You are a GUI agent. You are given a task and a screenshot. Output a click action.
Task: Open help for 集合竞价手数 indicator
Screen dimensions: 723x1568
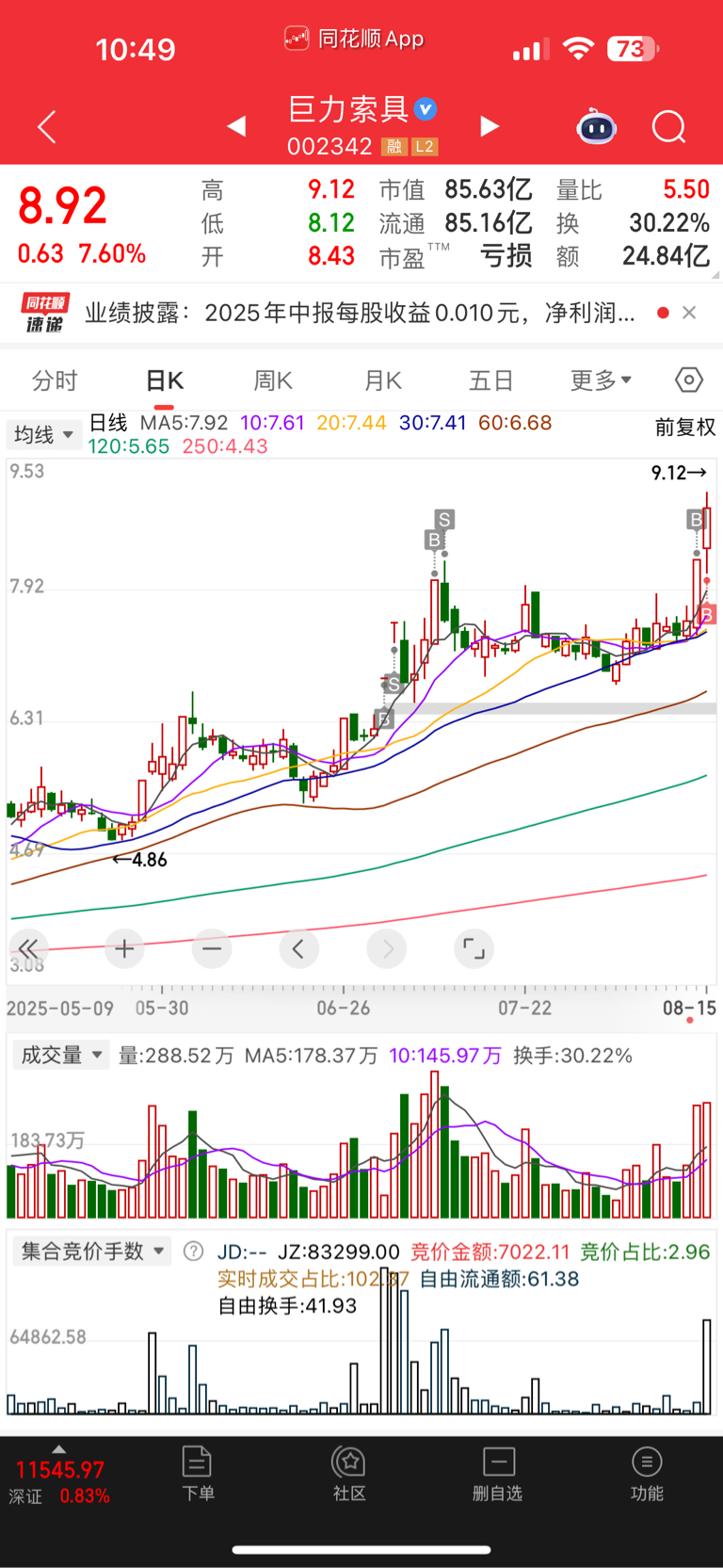(193, 1252)
